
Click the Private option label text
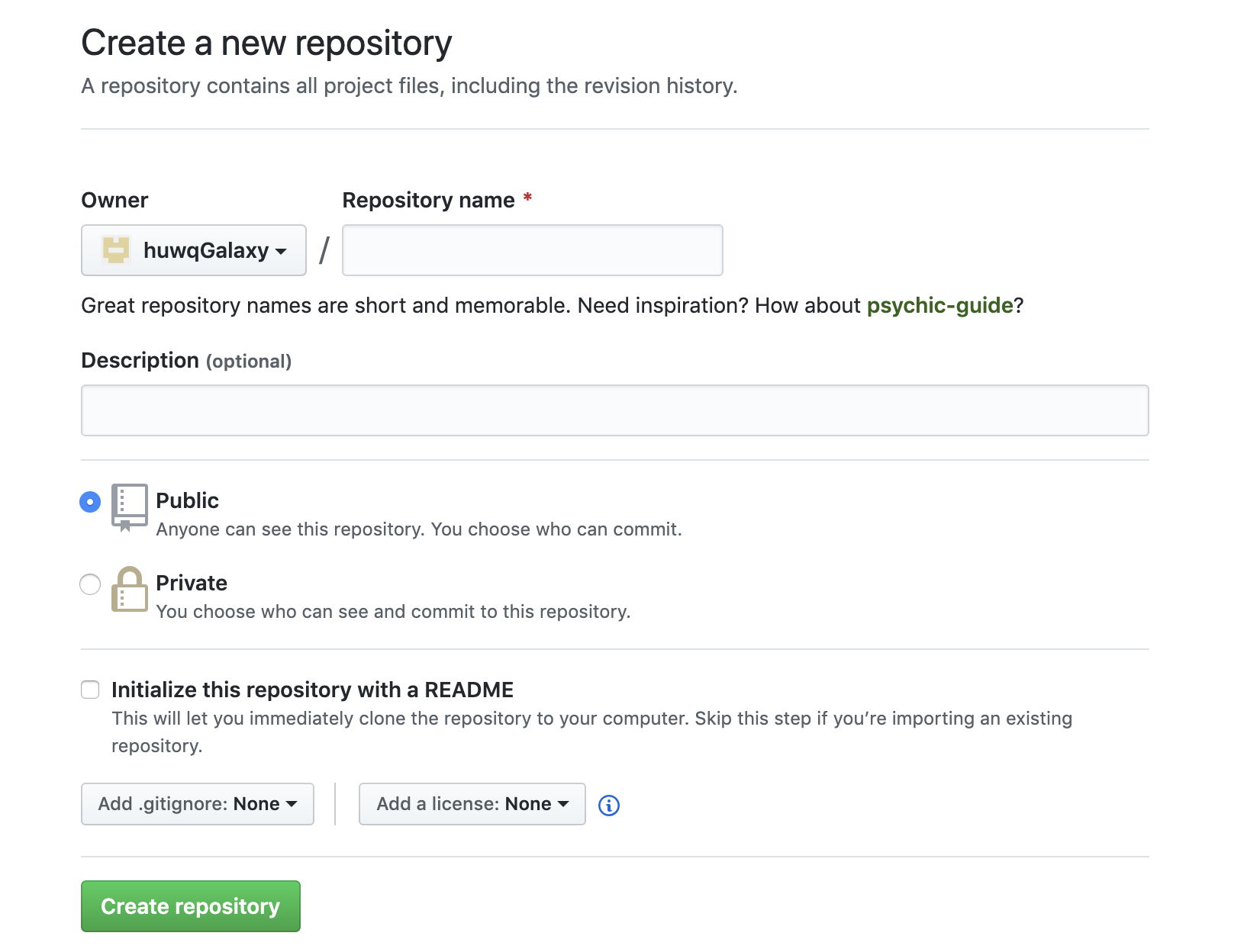coord(192,583)
